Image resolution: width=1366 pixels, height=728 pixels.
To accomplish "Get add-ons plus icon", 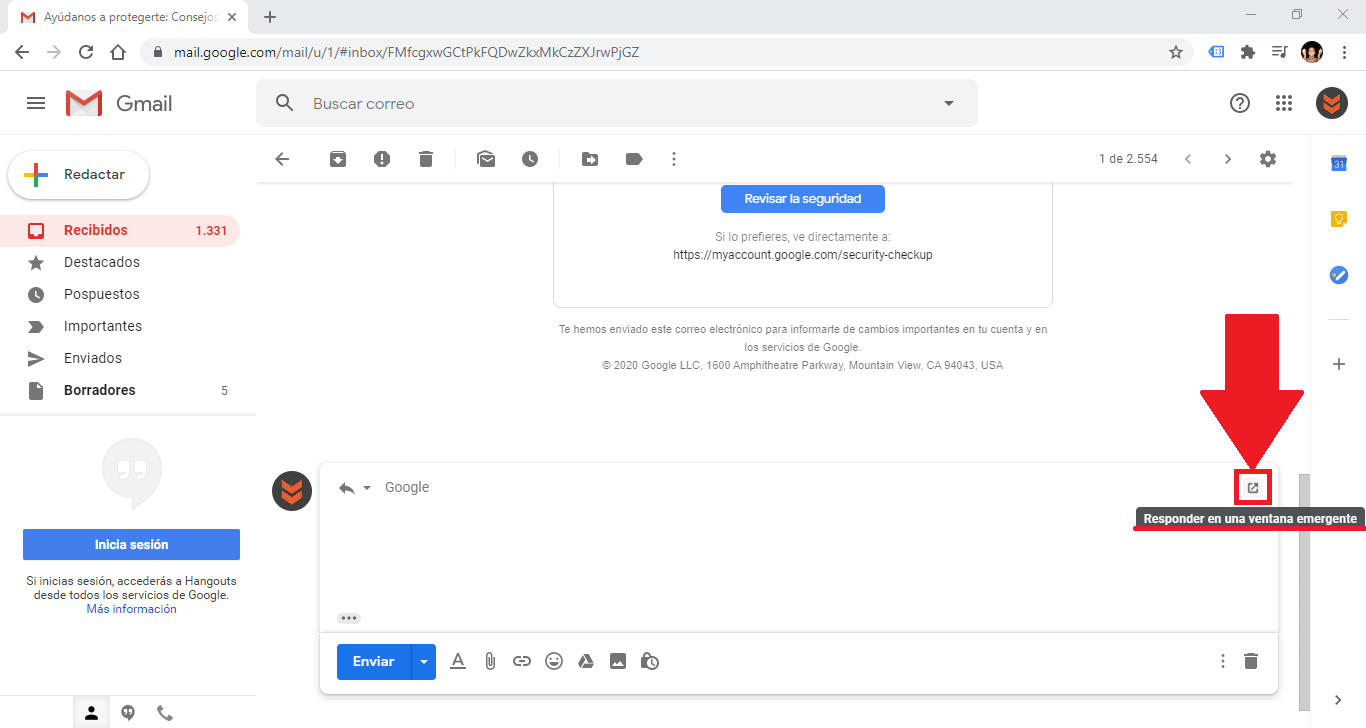I will click(1339, 364).
